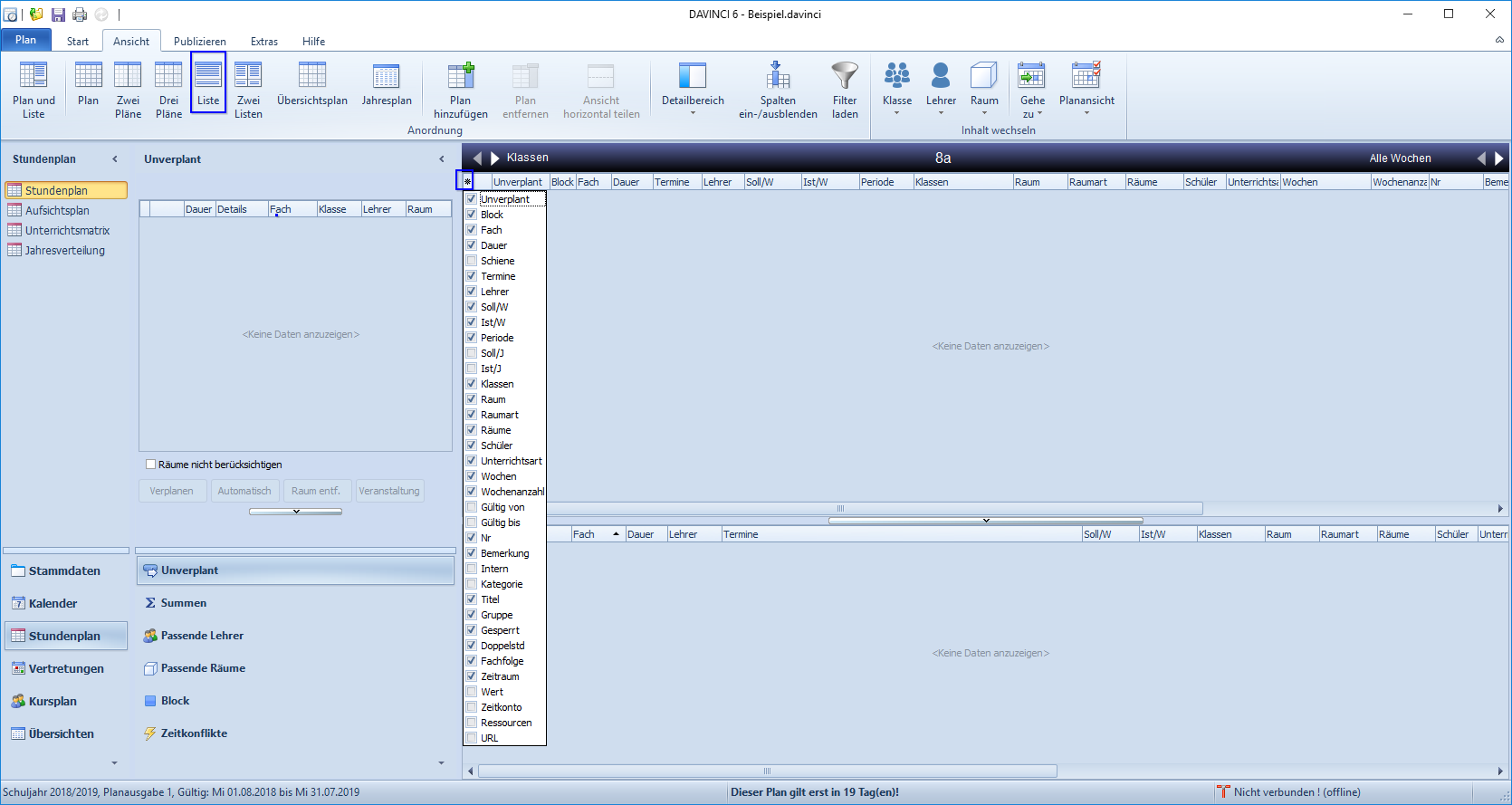Switch to the Publizieren tab
Image resolution: width=1512 pixels, height=805 pixels.
click(200, 42)
